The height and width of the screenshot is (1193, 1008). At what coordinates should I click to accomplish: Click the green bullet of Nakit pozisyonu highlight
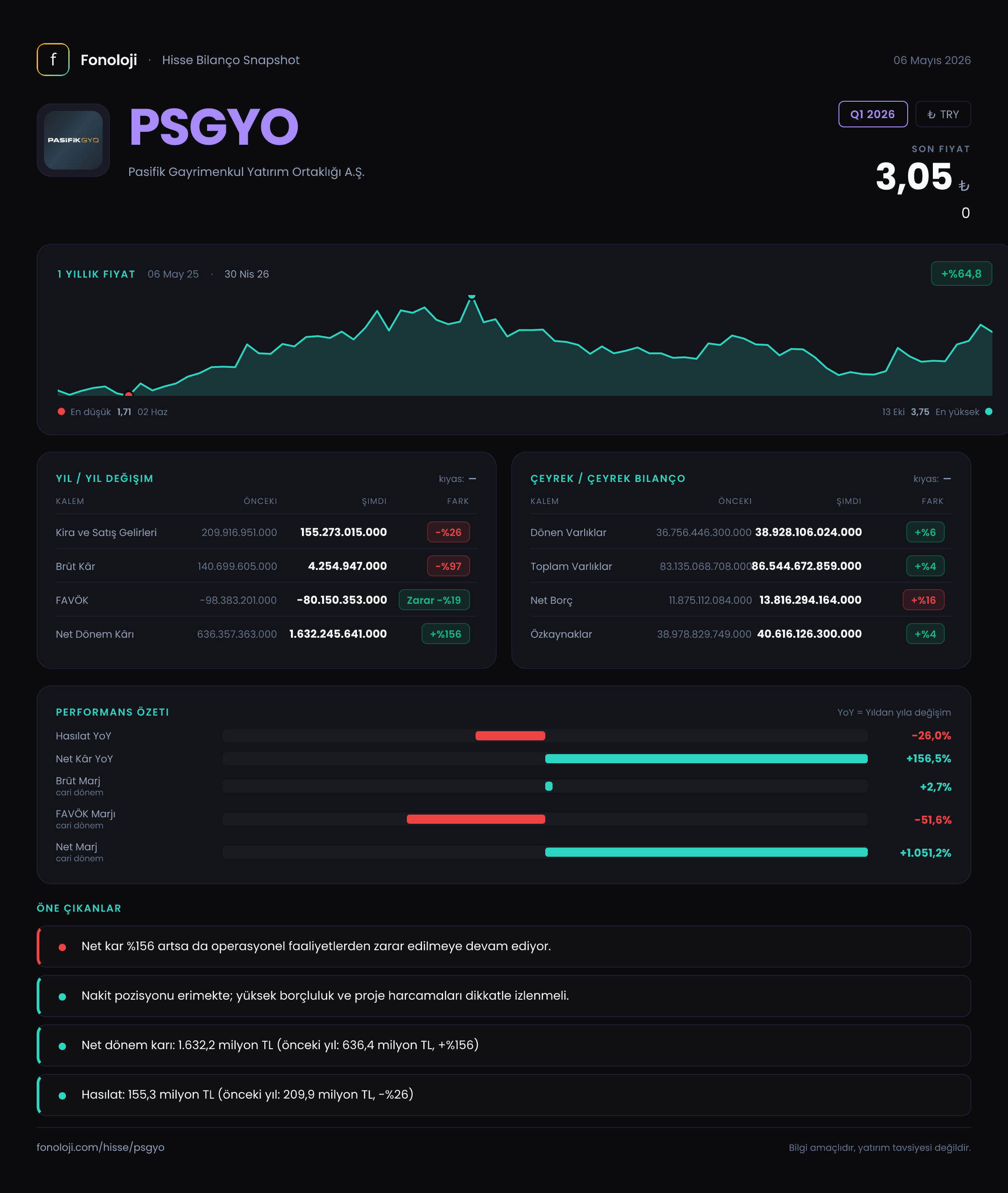pos(62,996)
